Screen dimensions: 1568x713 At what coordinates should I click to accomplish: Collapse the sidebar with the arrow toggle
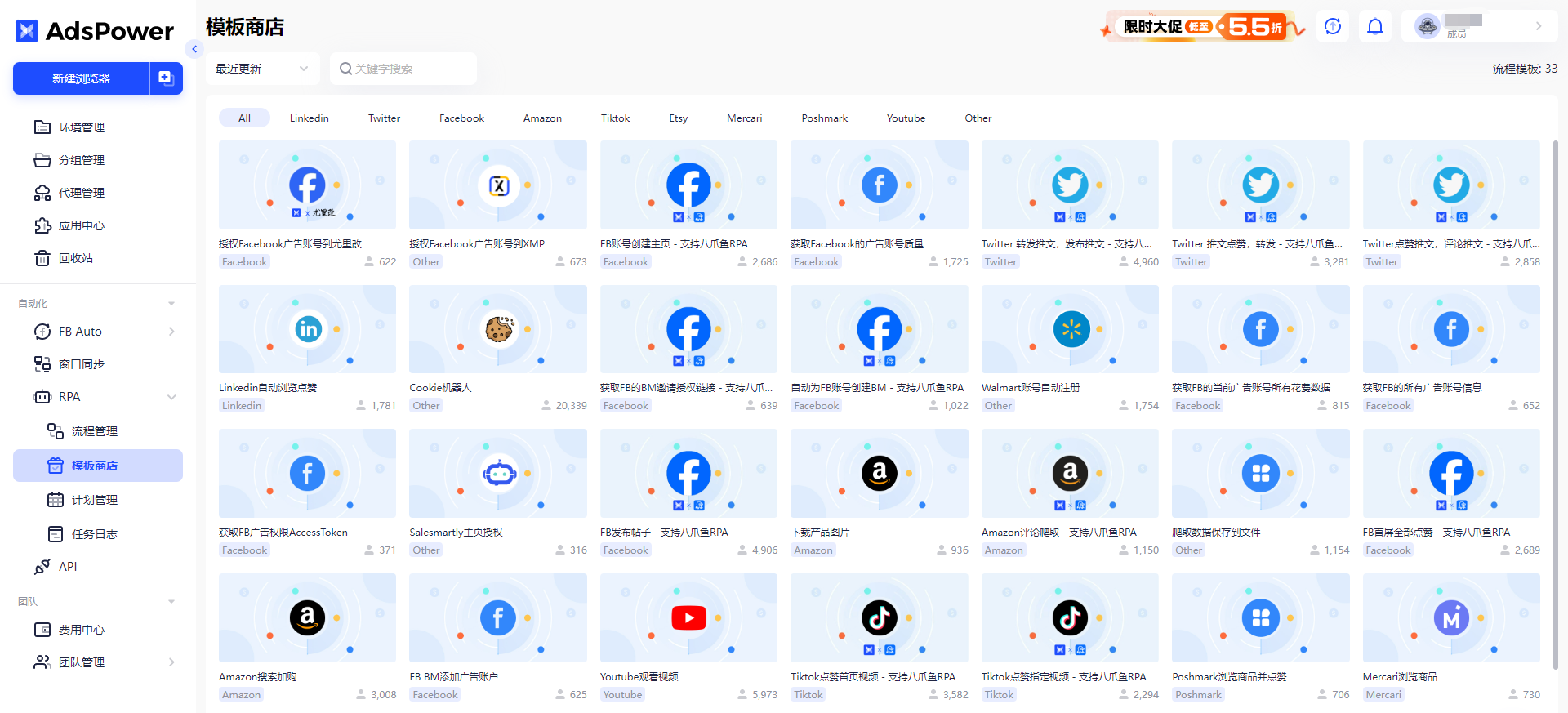pos(194,49)
